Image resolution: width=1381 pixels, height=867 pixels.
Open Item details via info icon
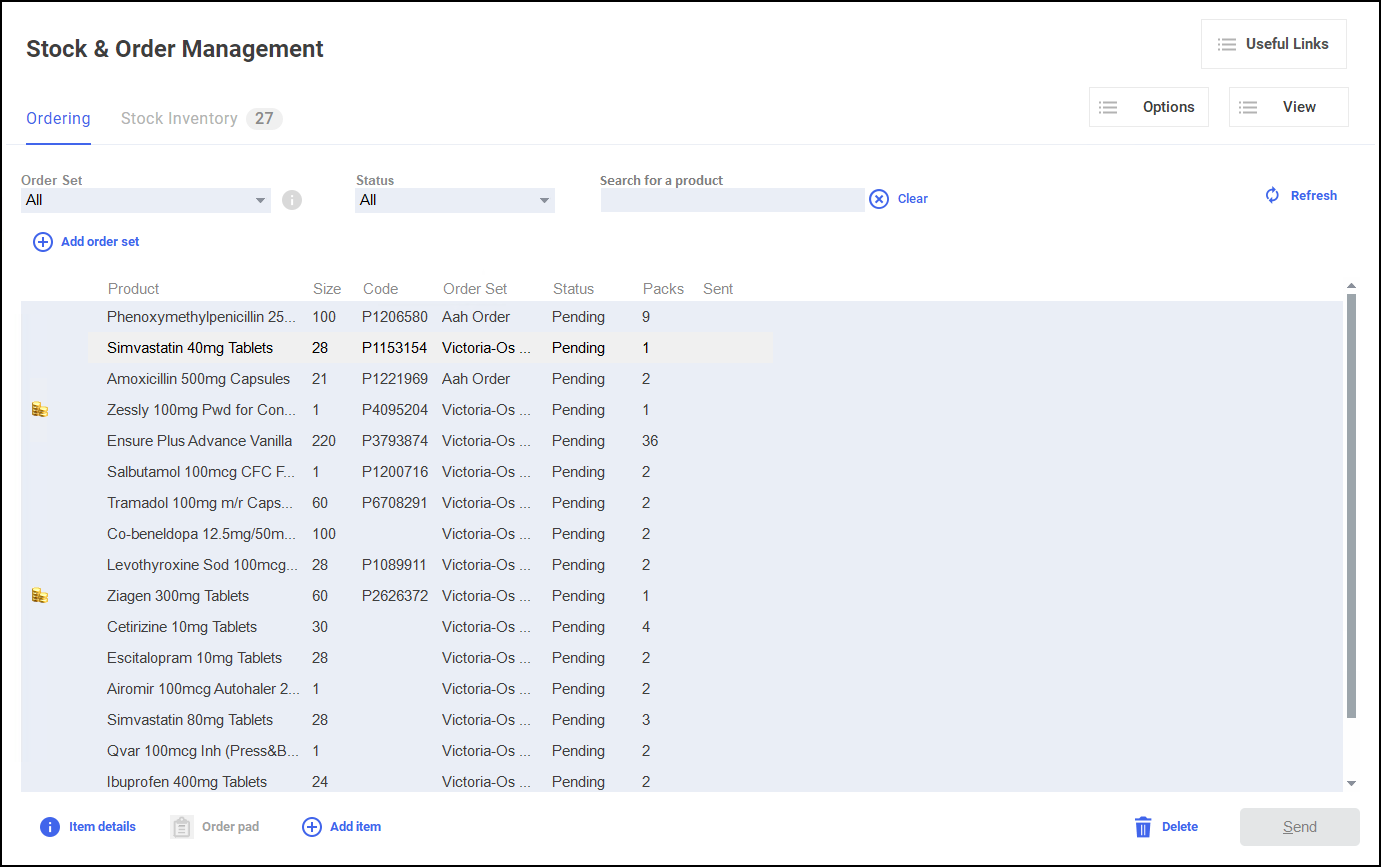(x=50, y=827)
